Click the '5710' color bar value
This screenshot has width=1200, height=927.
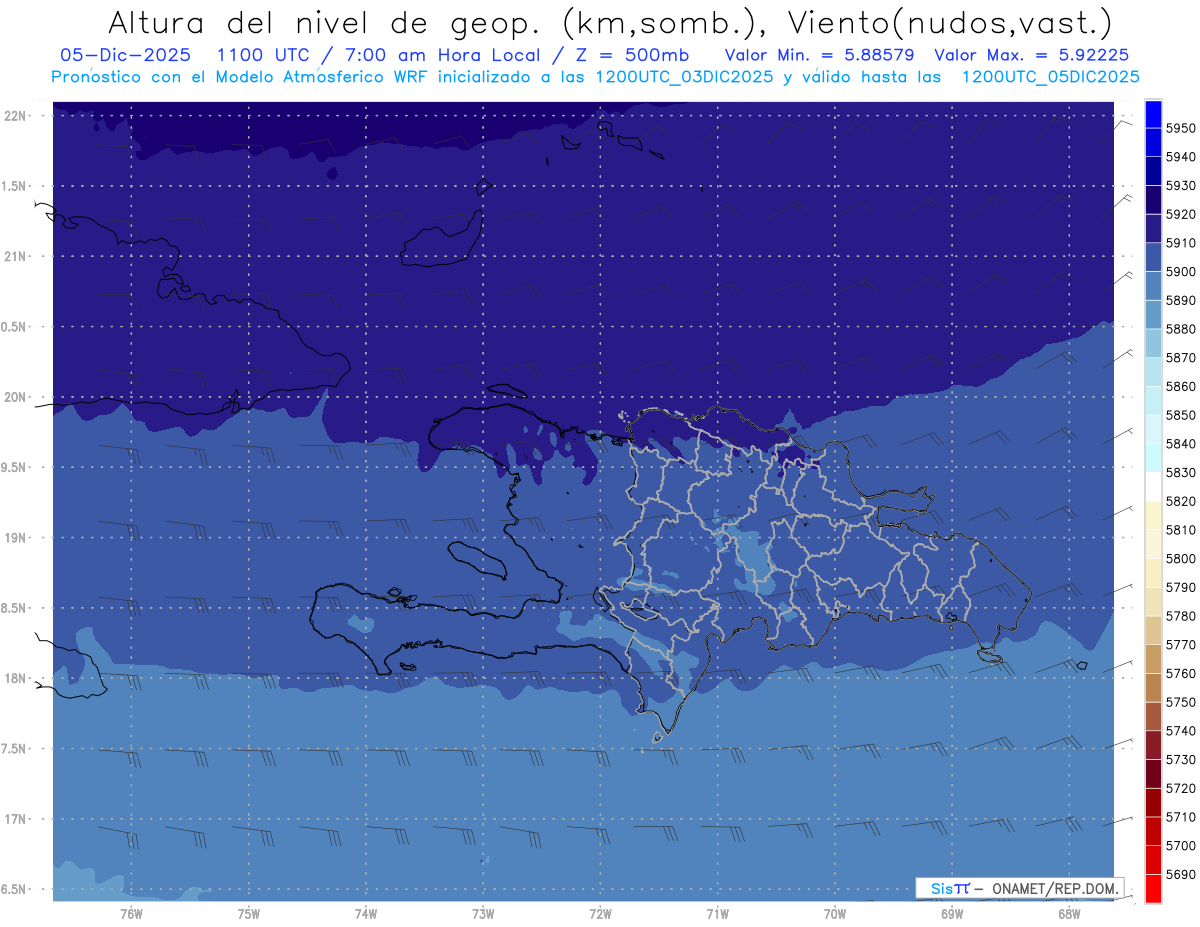click(x=1180, y=816)
